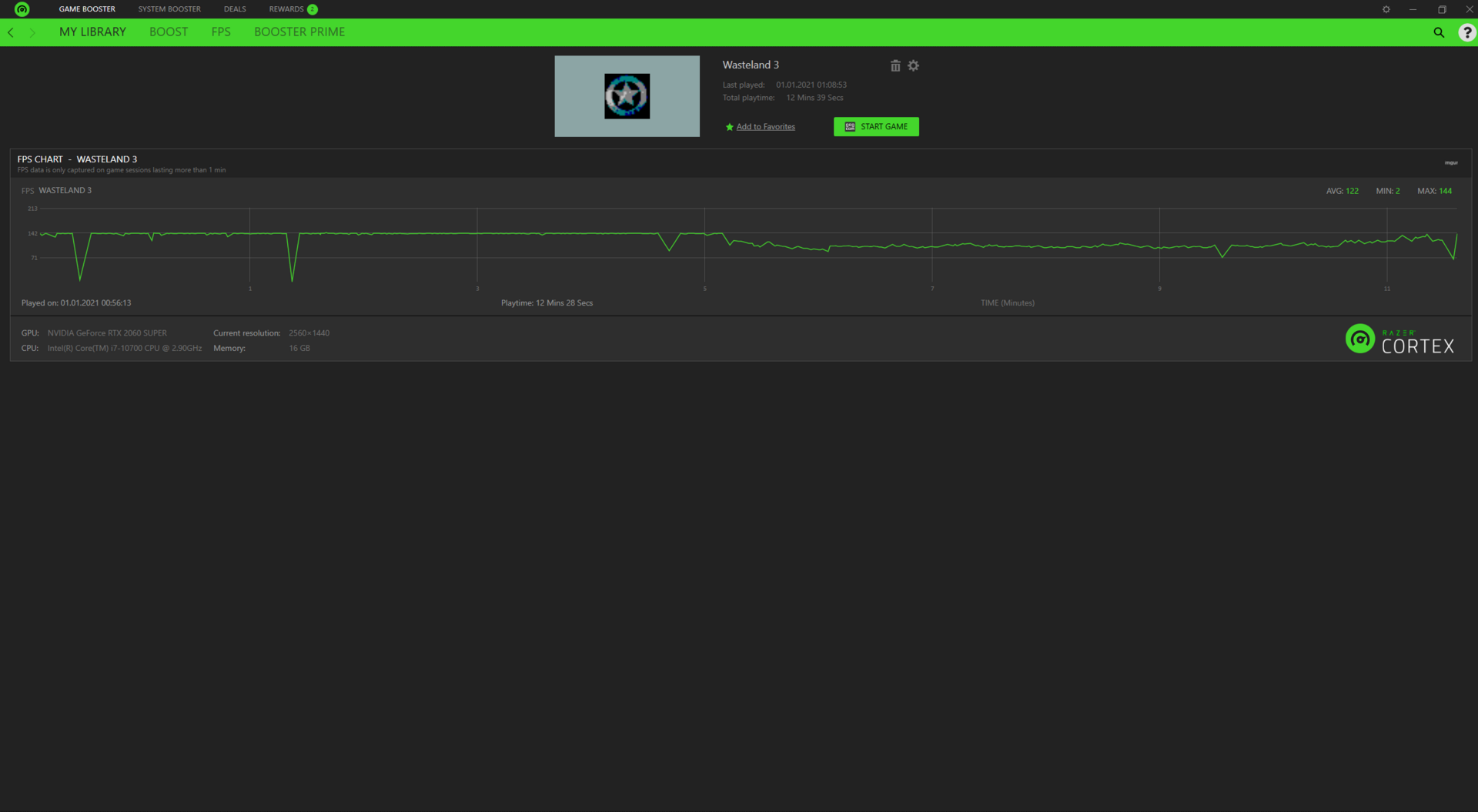
Task: Open Booster Prime section
Action: tap(299, 32)
